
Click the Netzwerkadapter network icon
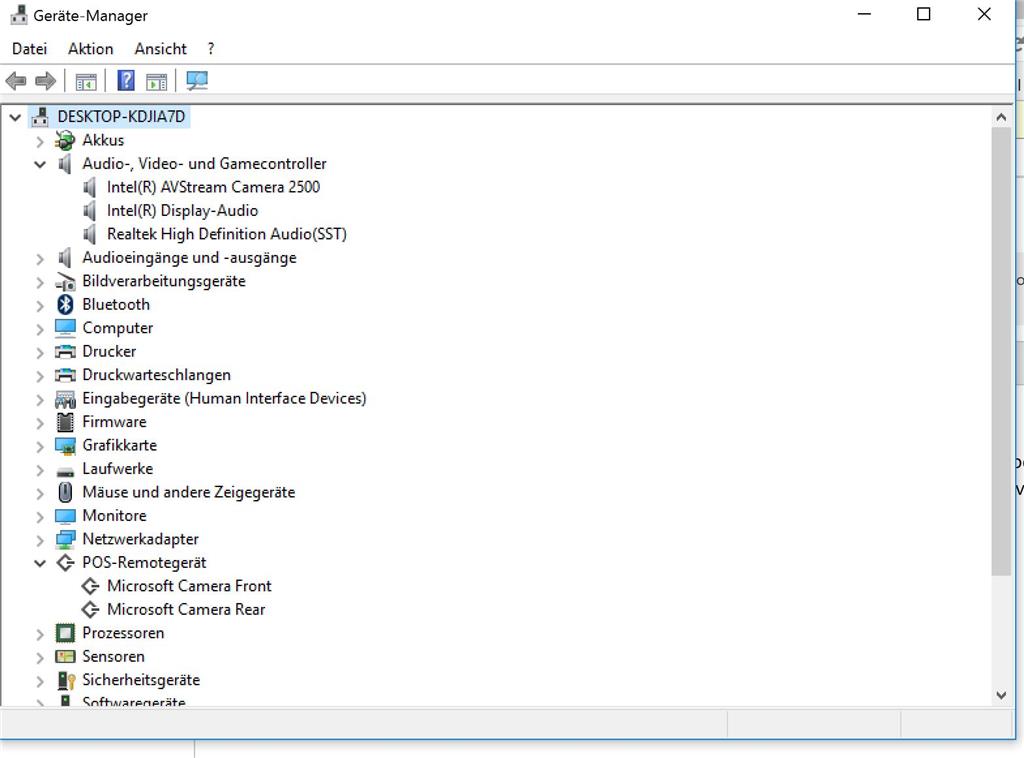click(65, 539)
